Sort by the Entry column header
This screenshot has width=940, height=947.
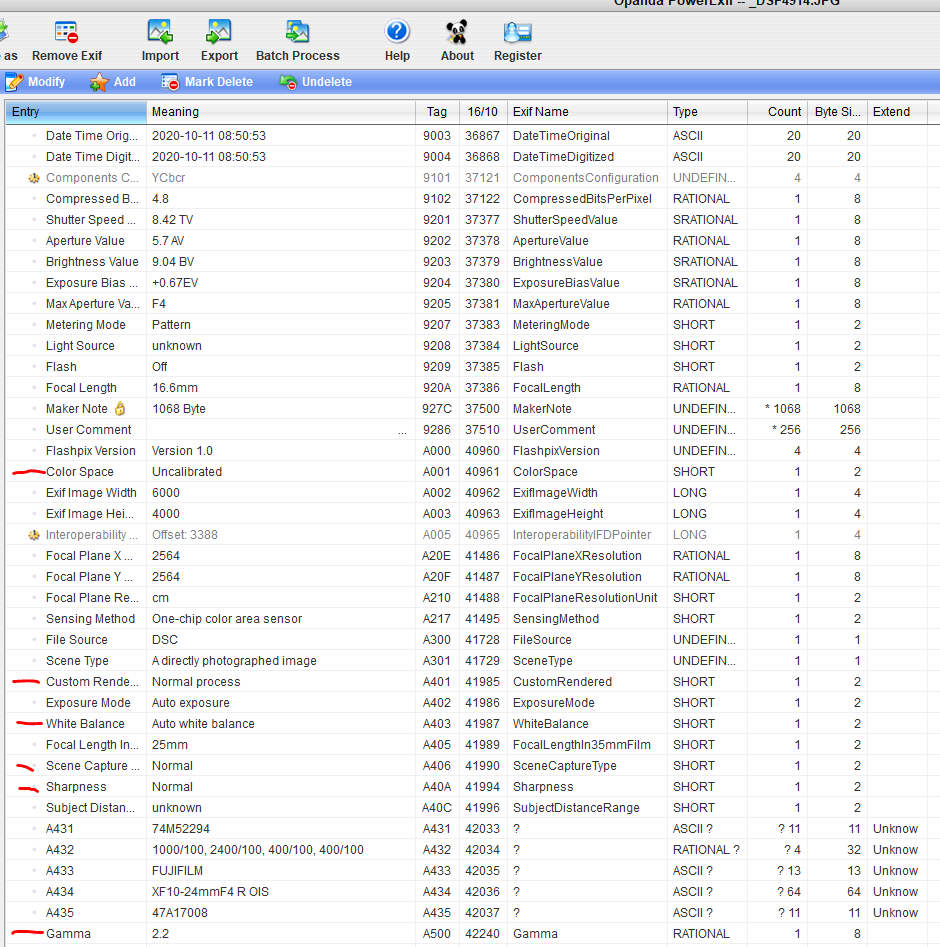pyautogui.click(x=76, y=112)
